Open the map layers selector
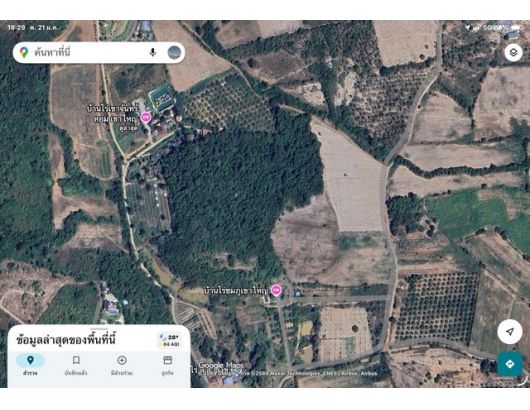This screenshot has height=410, width=530. 513,52
